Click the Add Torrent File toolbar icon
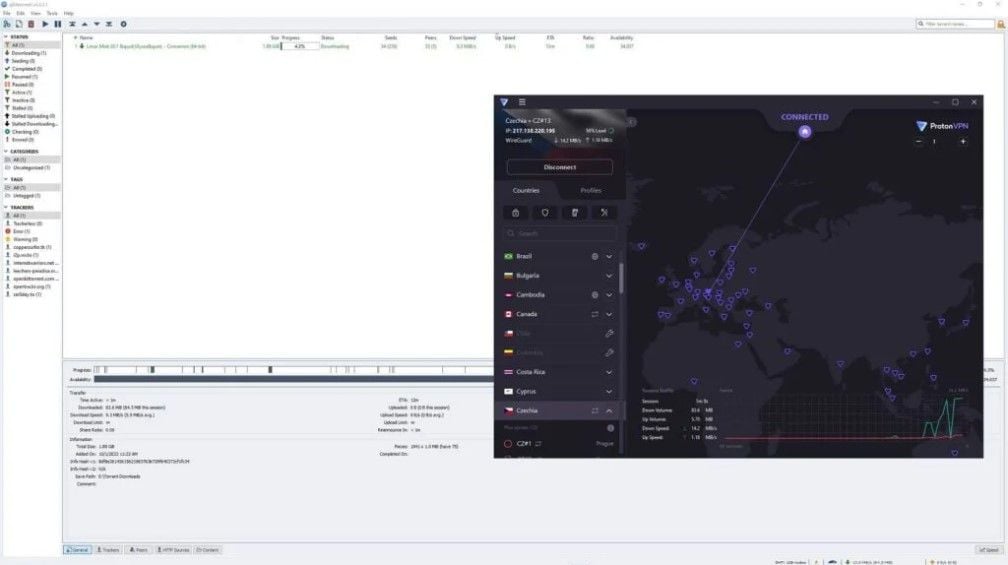Screen dimensions: 1008x565 tap(19, 24)
